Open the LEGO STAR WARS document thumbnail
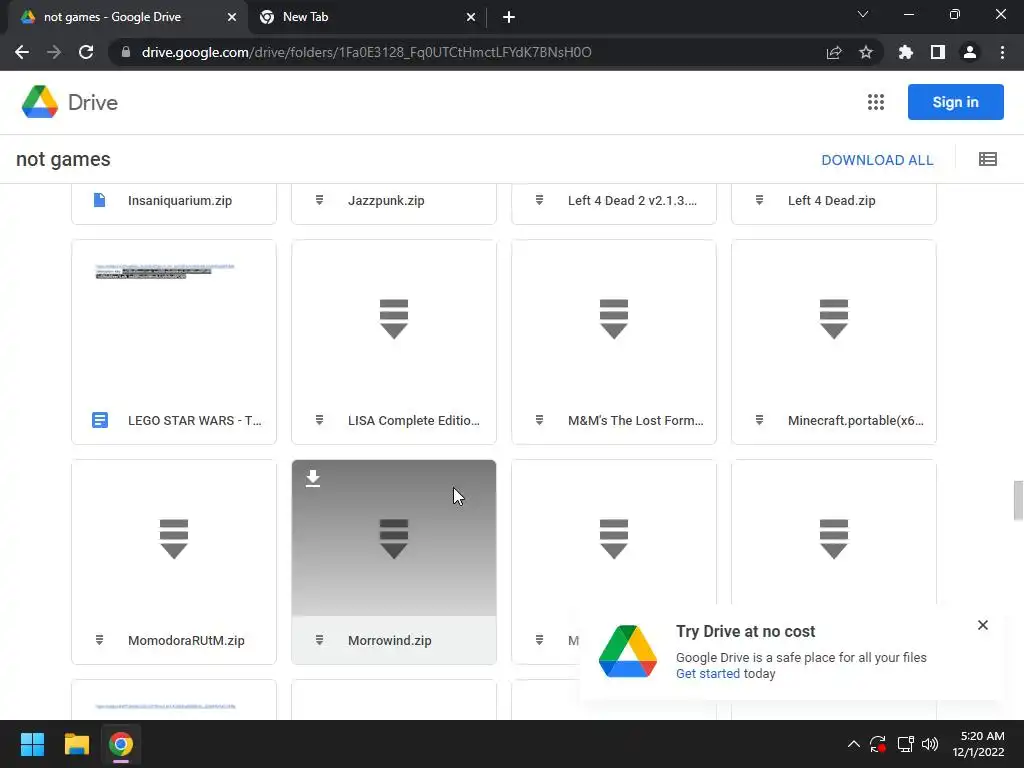Image resolution: width=1024 pixels, height=768 pixels. (174, 318)
